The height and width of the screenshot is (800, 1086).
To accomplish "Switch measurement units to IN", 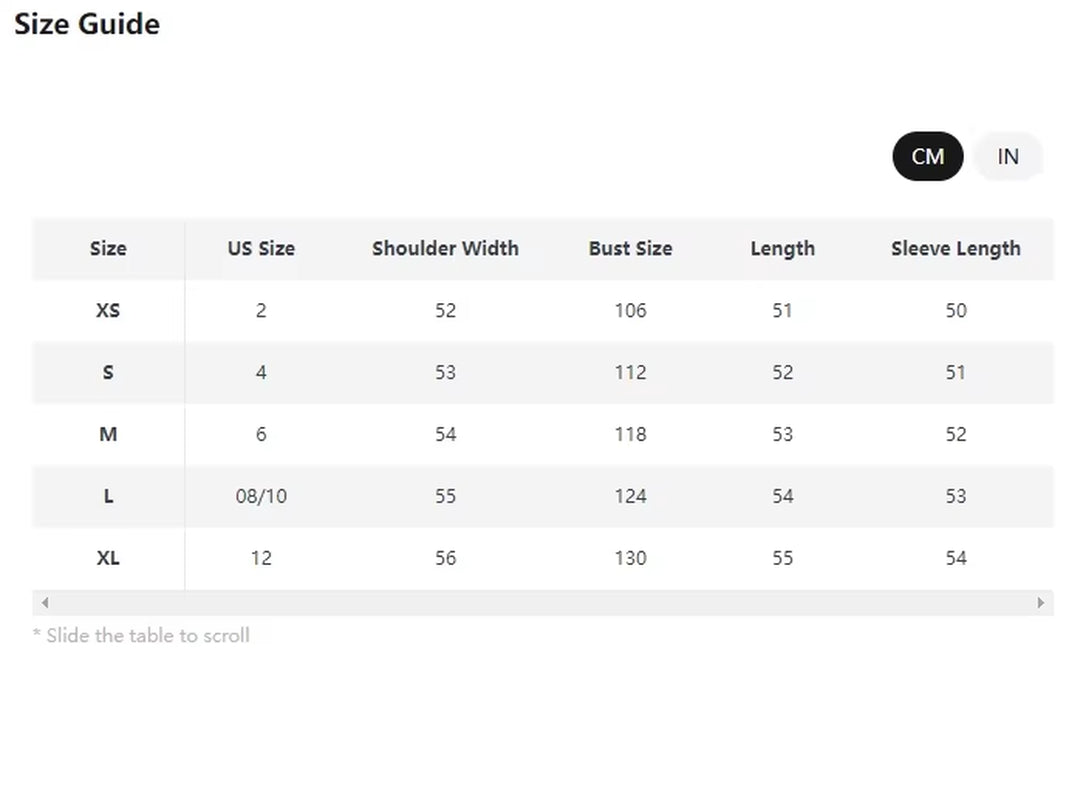I will [1008, 156].
